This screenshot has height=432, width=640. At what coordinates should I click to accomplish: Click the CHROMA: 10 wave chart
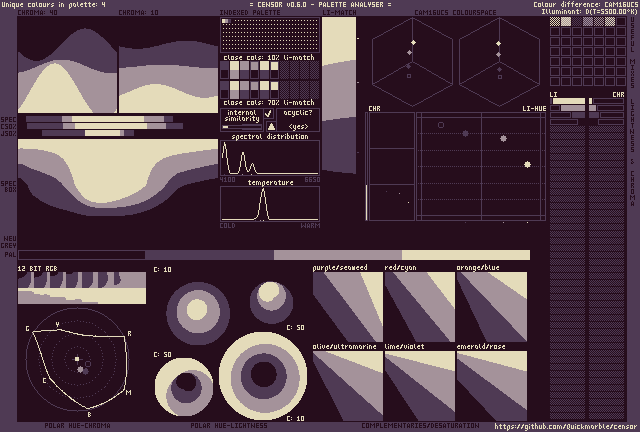(x=168, y=65)
